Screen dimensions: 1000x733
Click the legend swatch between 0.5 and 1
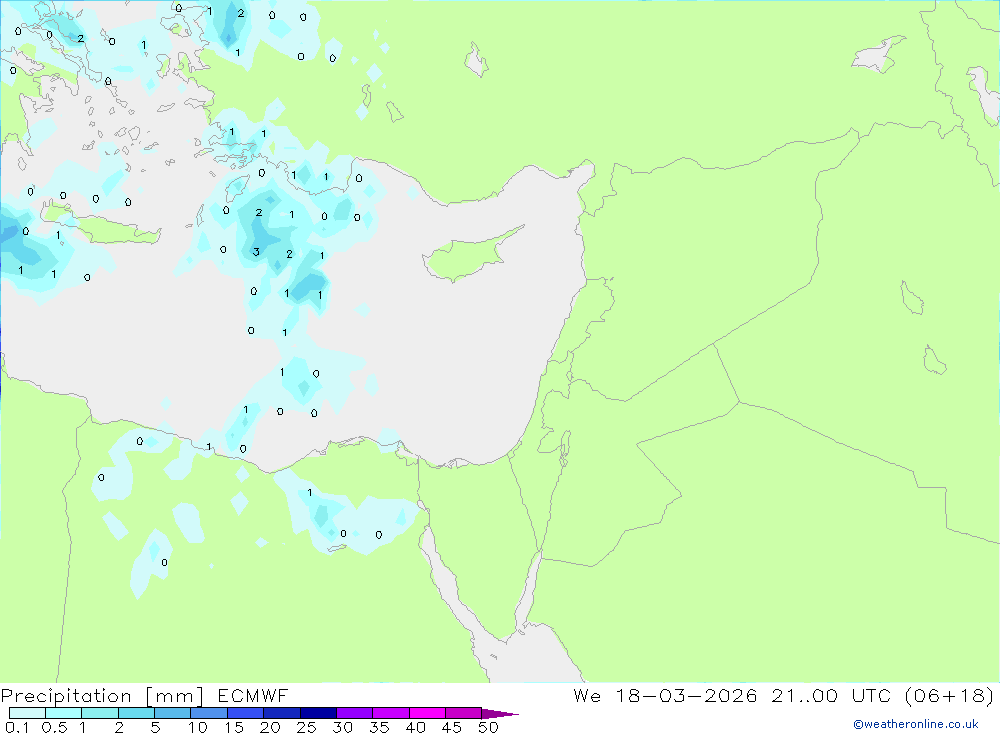tap(64, 713)
